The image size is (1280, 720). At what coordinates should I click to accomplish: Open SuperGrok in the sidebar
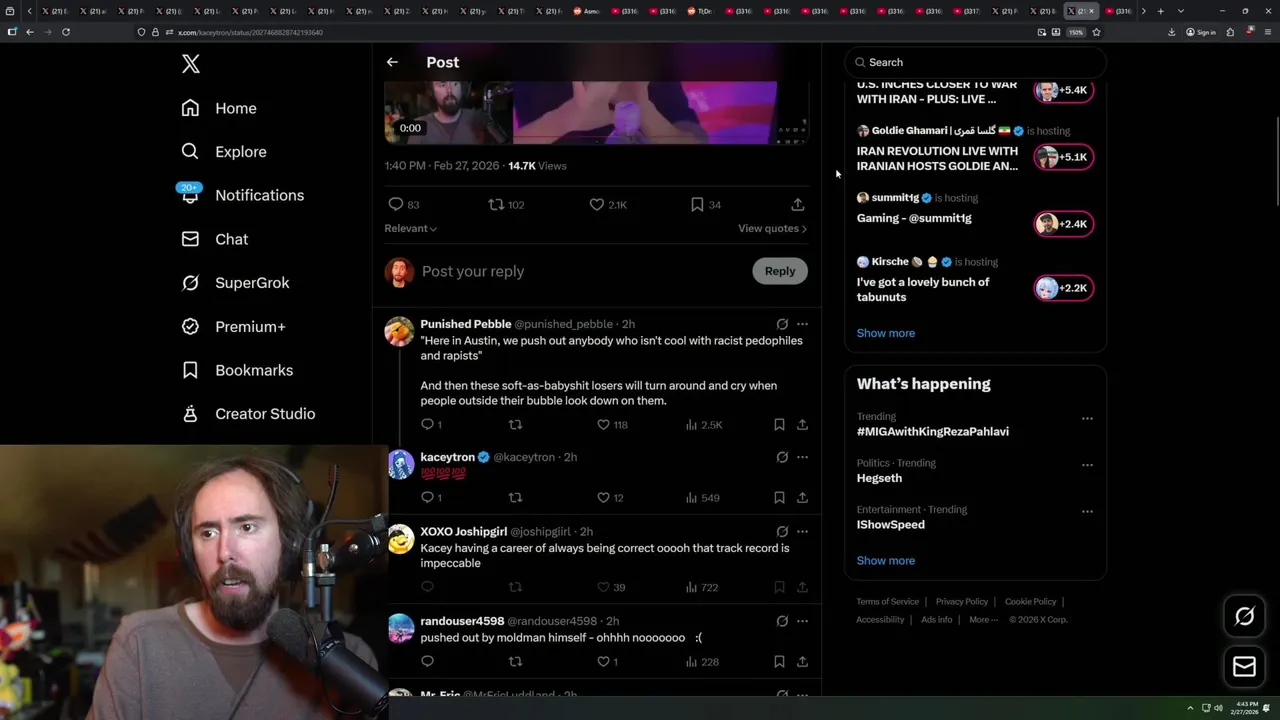[x=235, y=283]
